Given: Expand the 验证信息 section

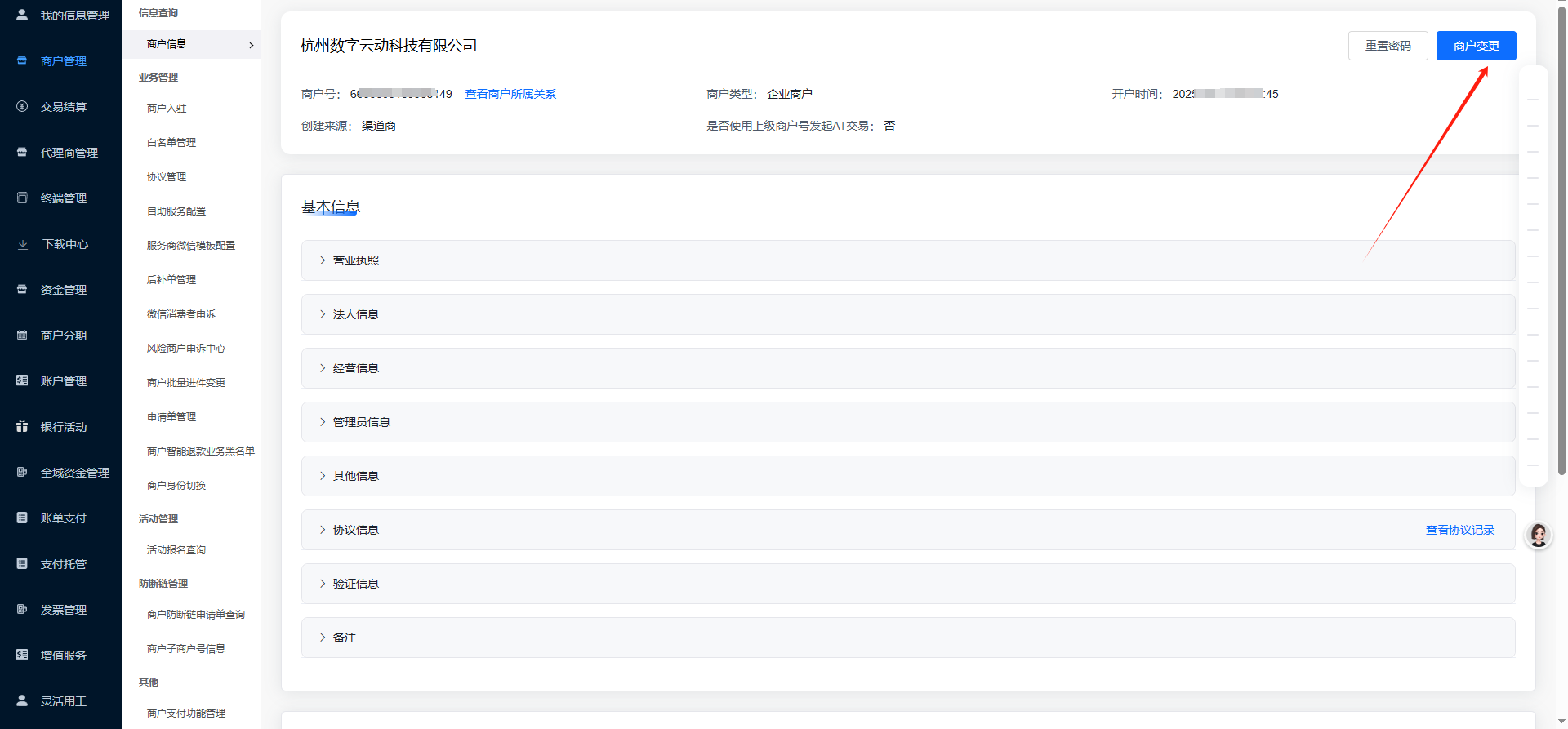Looking at the screenshot, I should (355, 584).
